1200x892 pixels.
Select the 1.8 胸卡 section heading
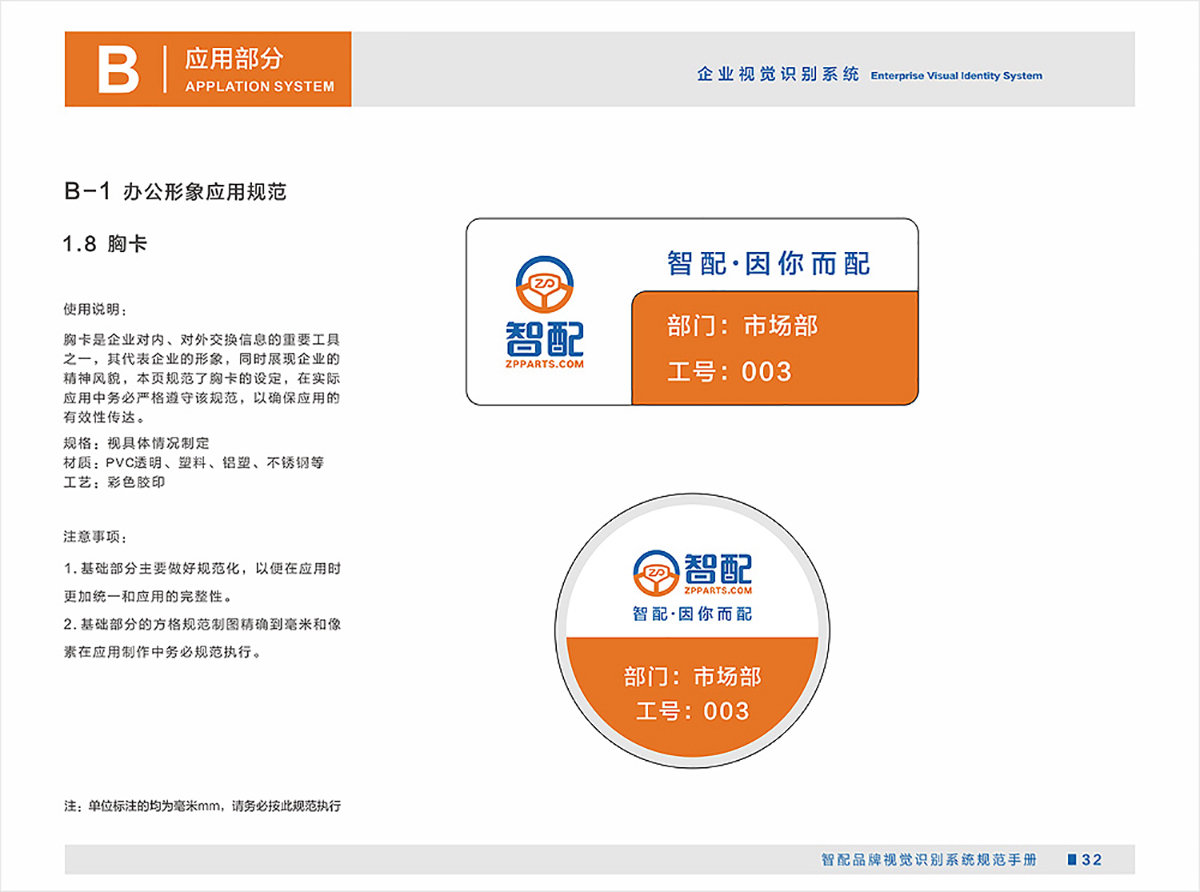[105, 243]
